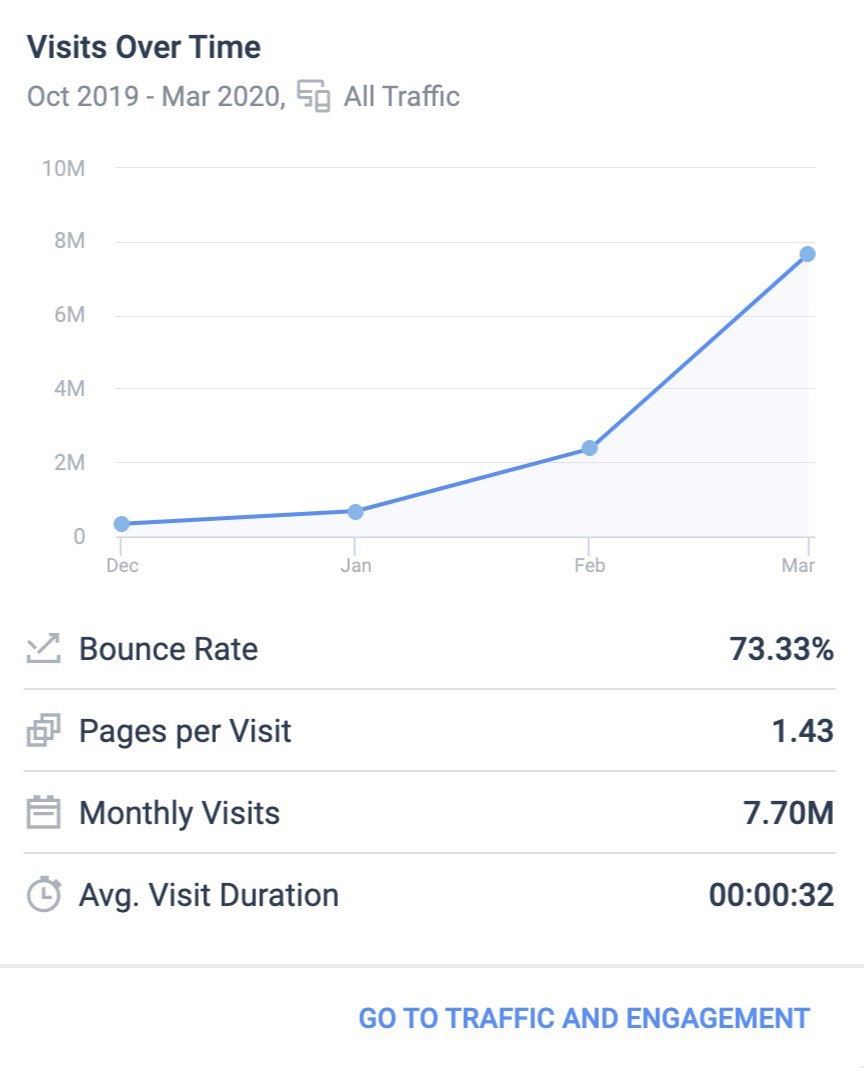Select the January data point on chart
864x1068 pixels.
[x=355, y=512]
